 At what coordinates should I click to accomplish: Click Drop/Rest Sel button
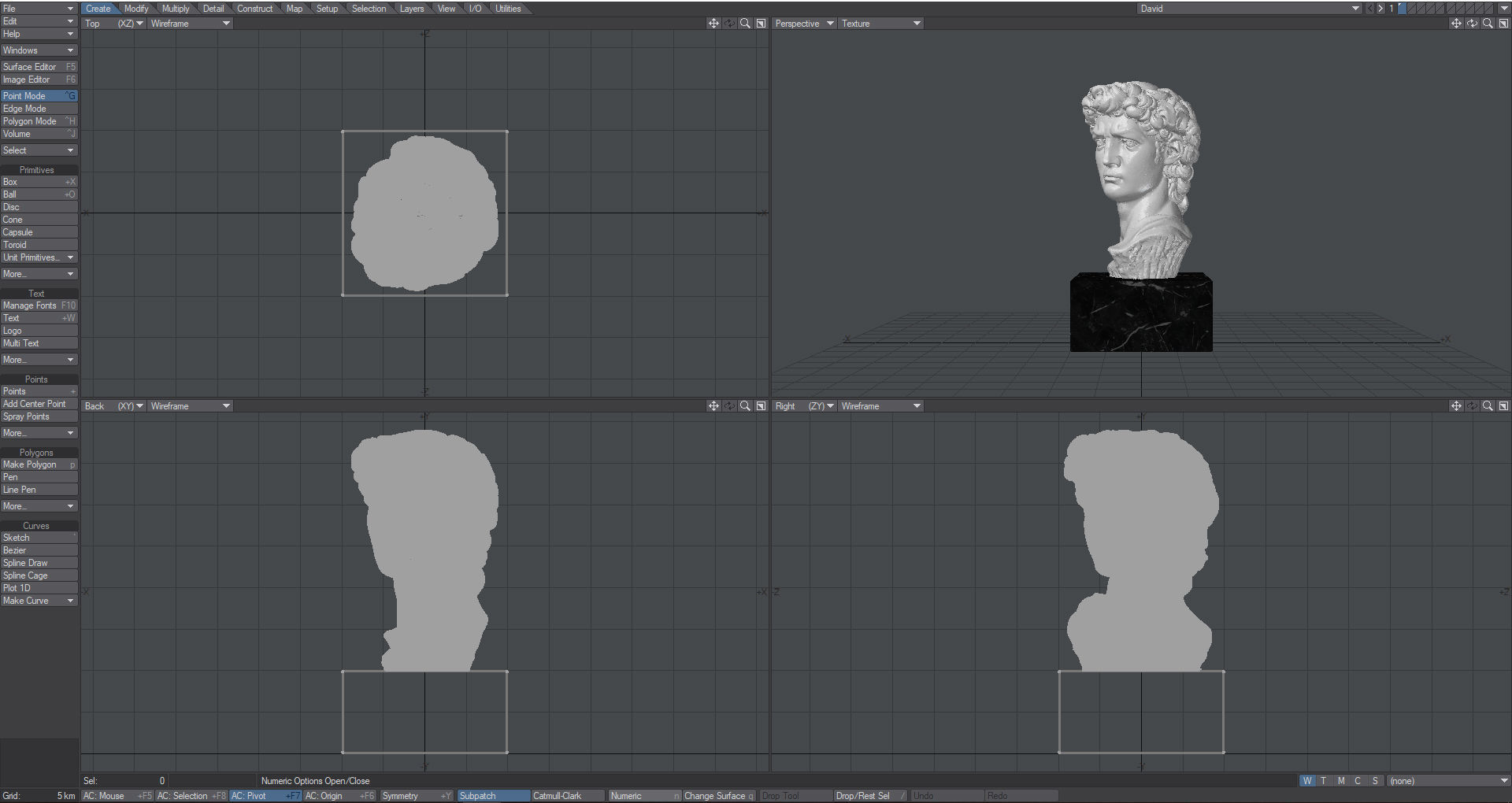coord(869,796)
